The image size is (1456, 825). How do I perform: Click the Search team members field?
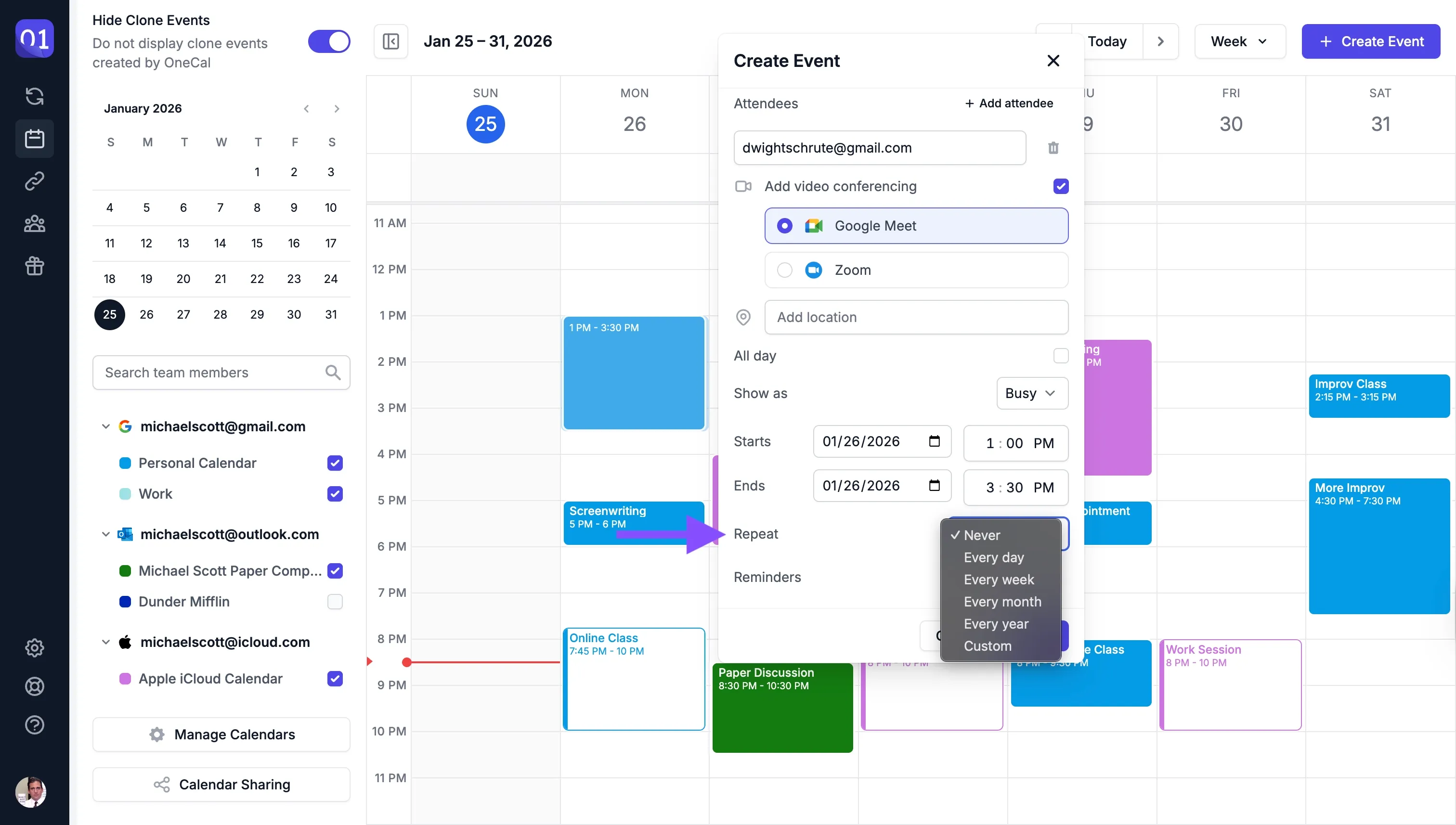tap(221, 372)
